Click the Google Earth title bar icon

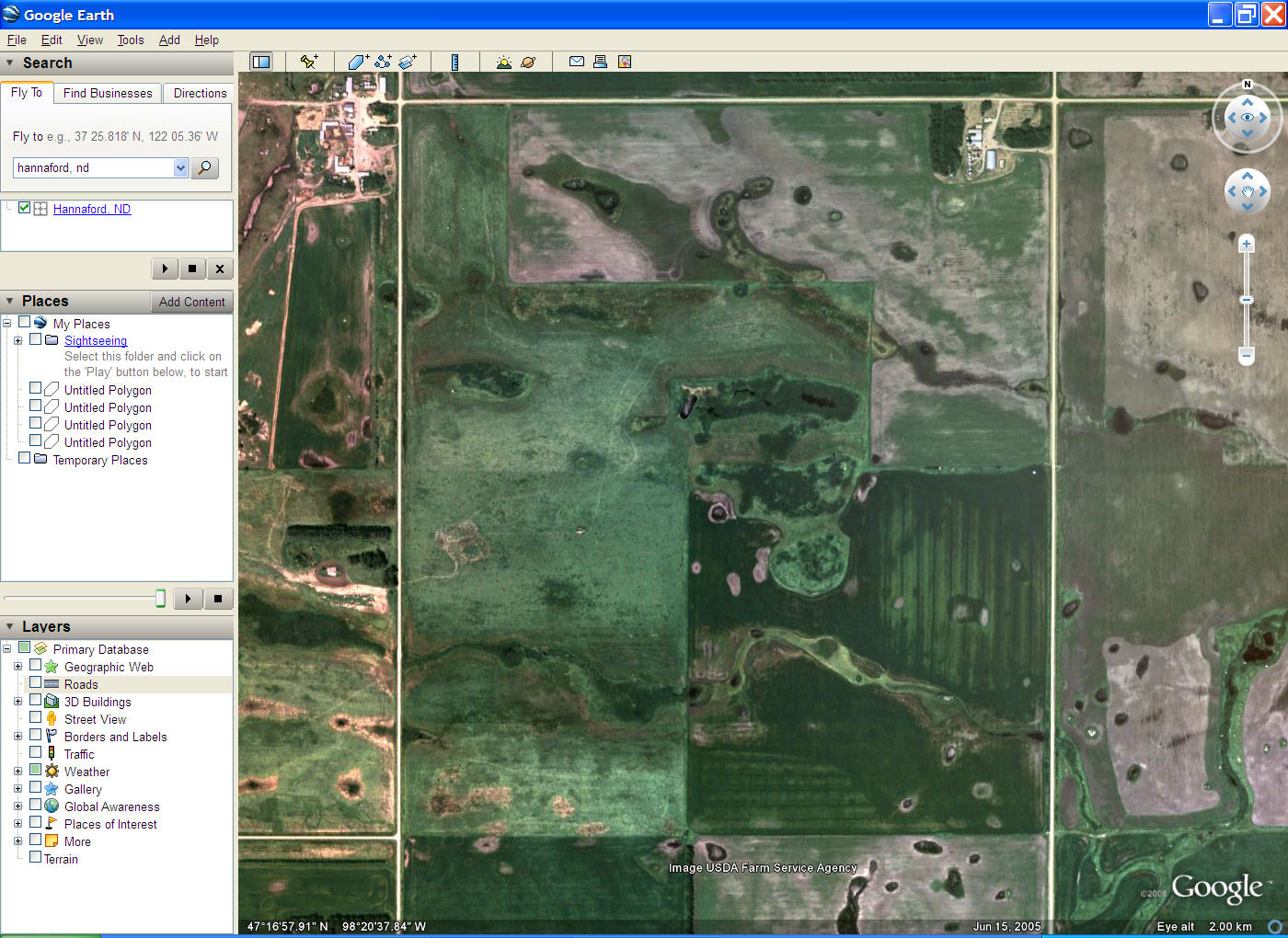11,15
